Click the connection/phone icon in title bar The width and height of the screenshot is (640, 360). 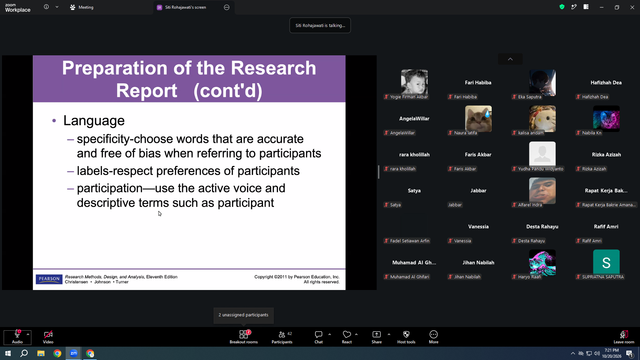[574, 7]
